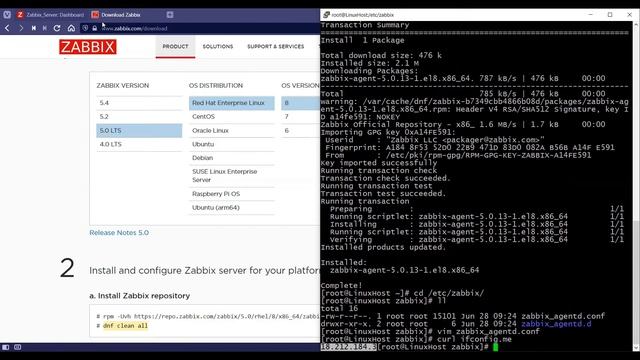Click the zabbix_agentd.d directory name
The image size is (640, 360).
[x=556, y=324]
